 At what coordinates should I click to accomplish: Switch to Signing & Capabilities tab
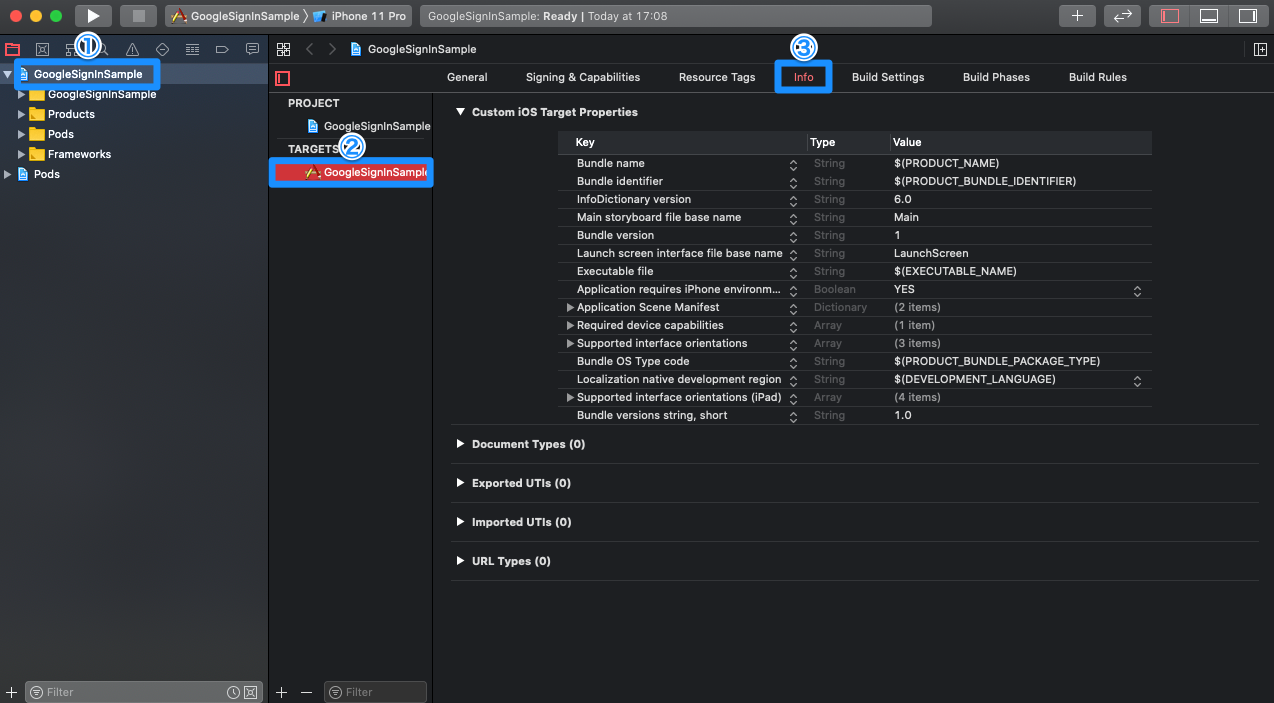583,77
